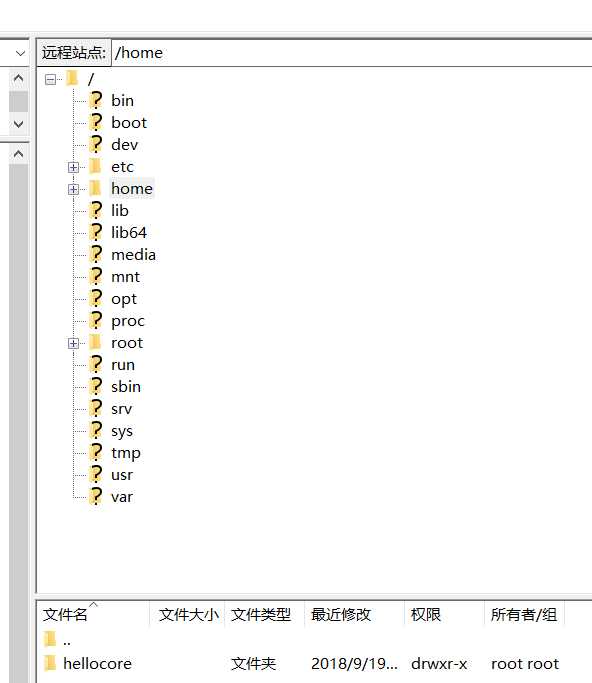Select the tmp directory in tree

point(126,453)
